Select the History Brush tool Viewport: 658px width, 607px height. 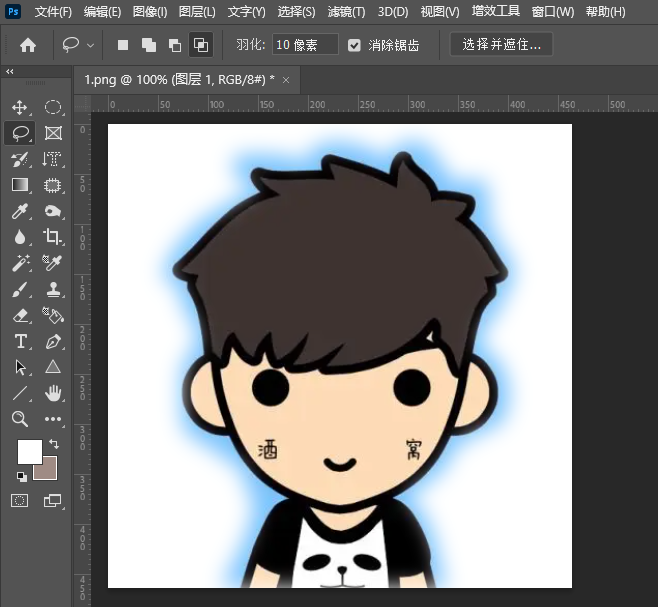click(20, 160)
